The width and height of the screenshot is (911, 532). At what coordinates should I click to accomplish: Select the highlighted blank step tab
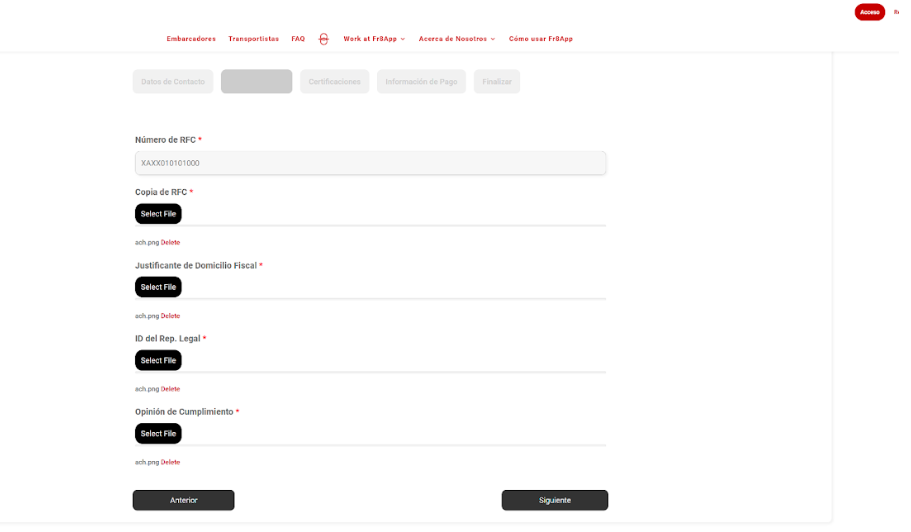(x=256, y=82)
